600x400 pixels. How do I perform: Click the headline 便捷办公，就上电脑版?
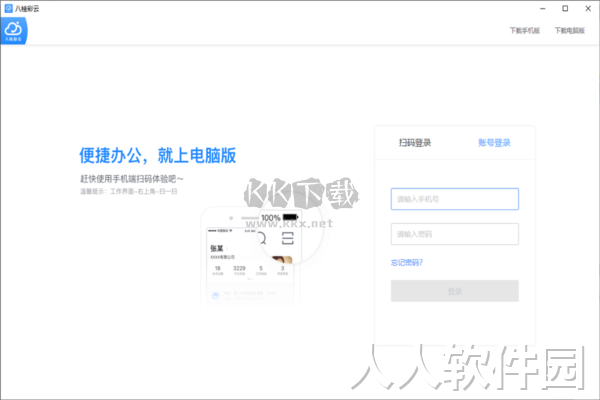(158, 156)
